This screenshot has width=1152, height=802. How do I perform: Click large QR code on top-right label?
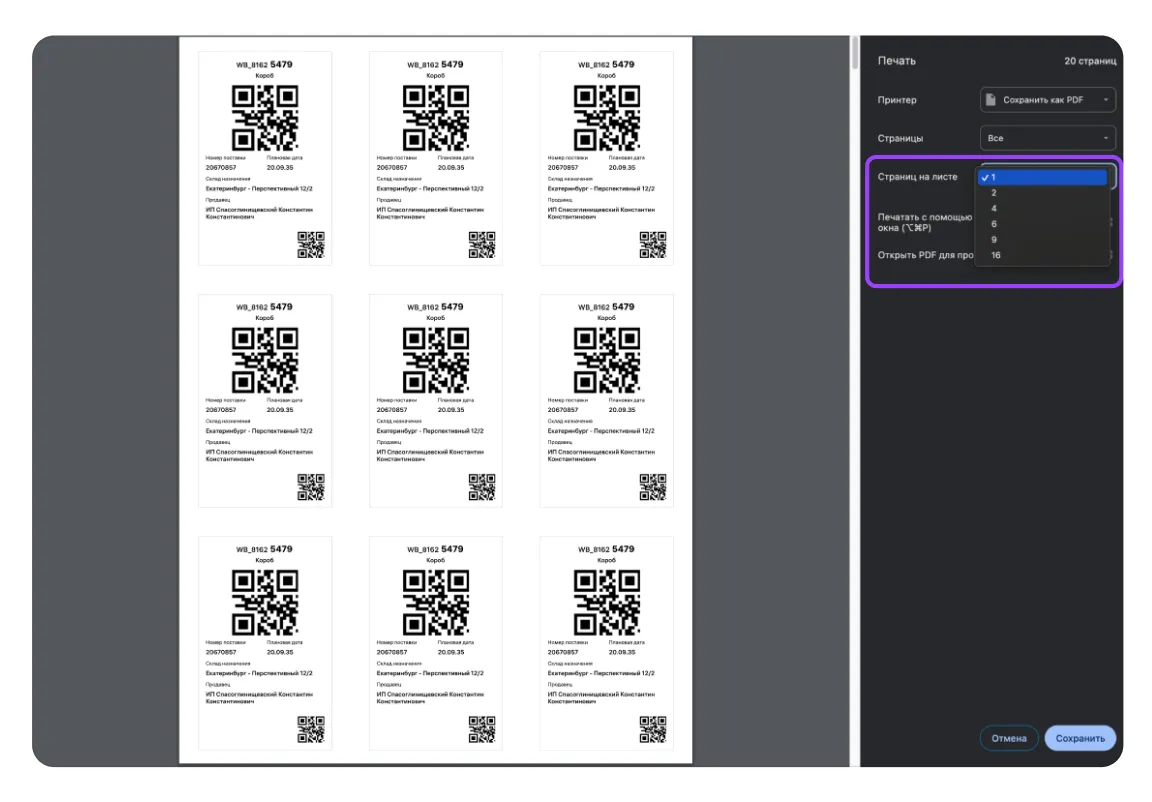coord(606,117)
